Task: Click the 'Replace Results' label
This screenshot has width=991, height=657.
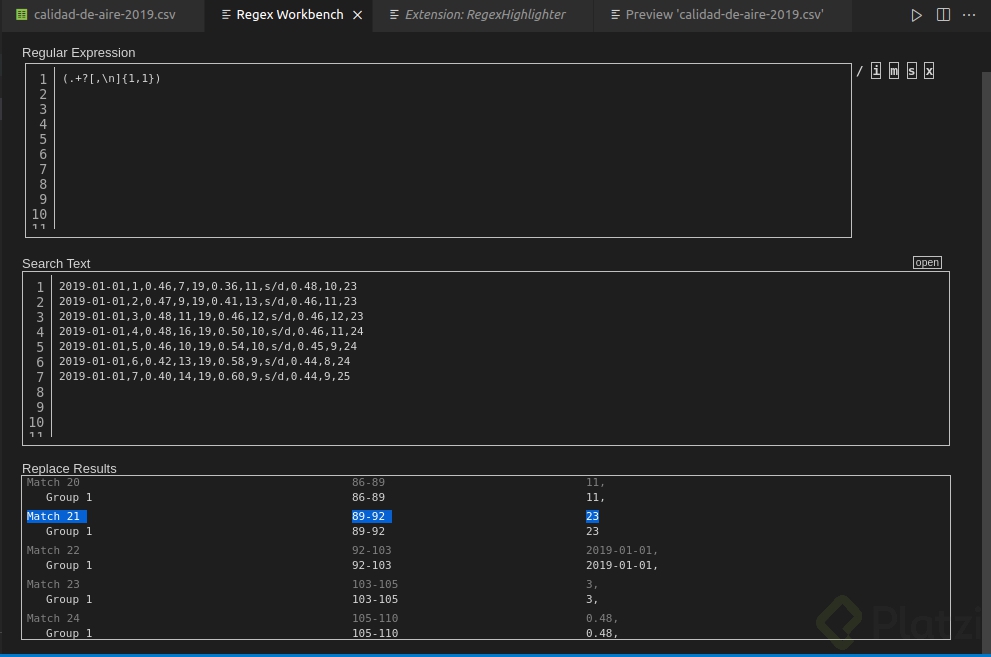Action: (x=70, y=469)
